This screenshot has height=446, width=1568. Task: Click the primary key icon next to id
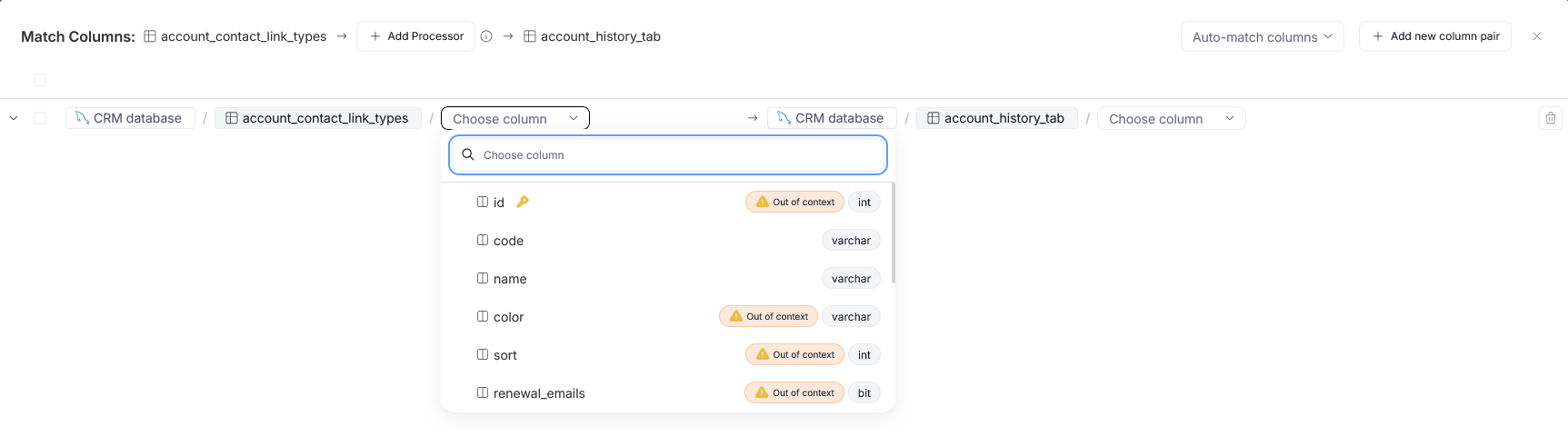522,202
